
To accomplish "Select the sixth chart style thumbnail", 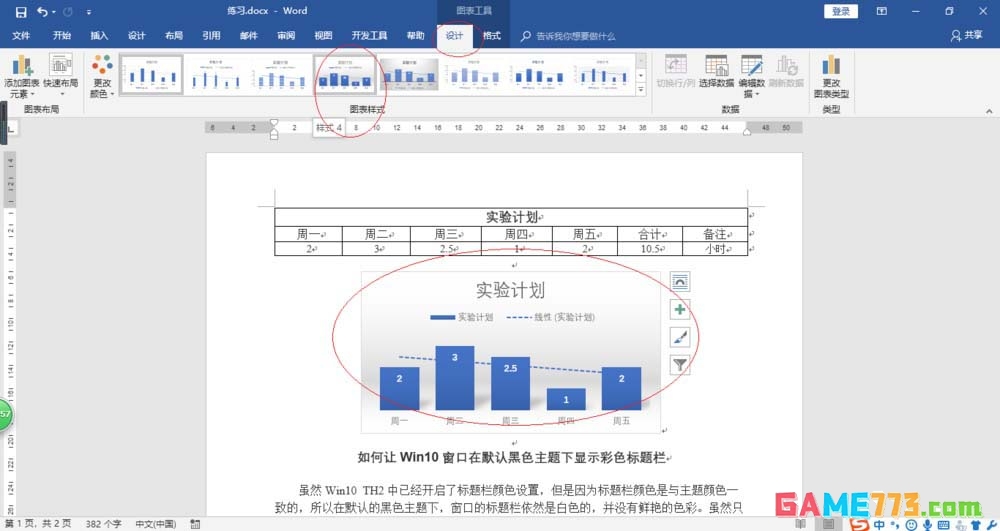I will (474, 75).
